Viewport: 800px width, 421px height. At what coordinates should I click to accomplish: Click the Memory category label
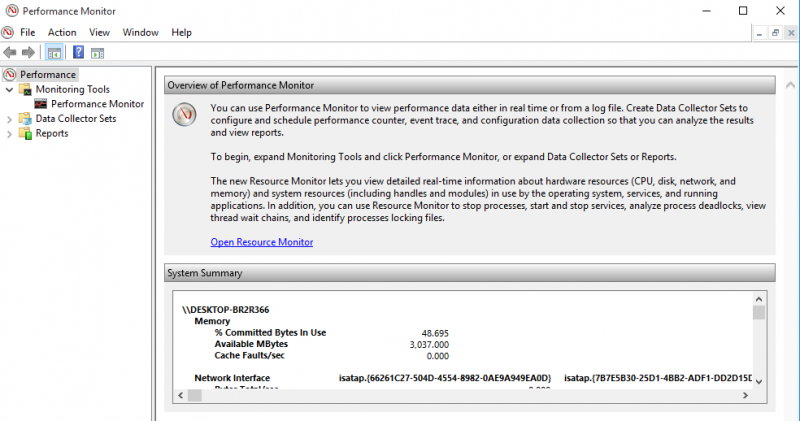(212, 321)
